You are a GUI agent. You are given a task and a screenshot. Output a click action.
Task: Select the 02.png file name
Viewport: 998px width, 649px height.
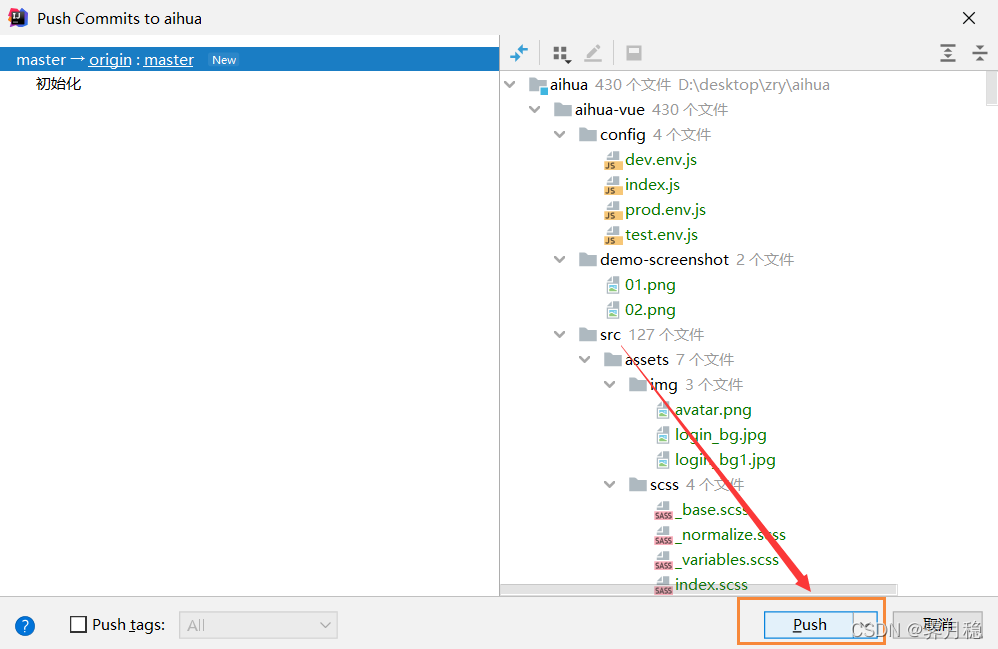(650, 310)
